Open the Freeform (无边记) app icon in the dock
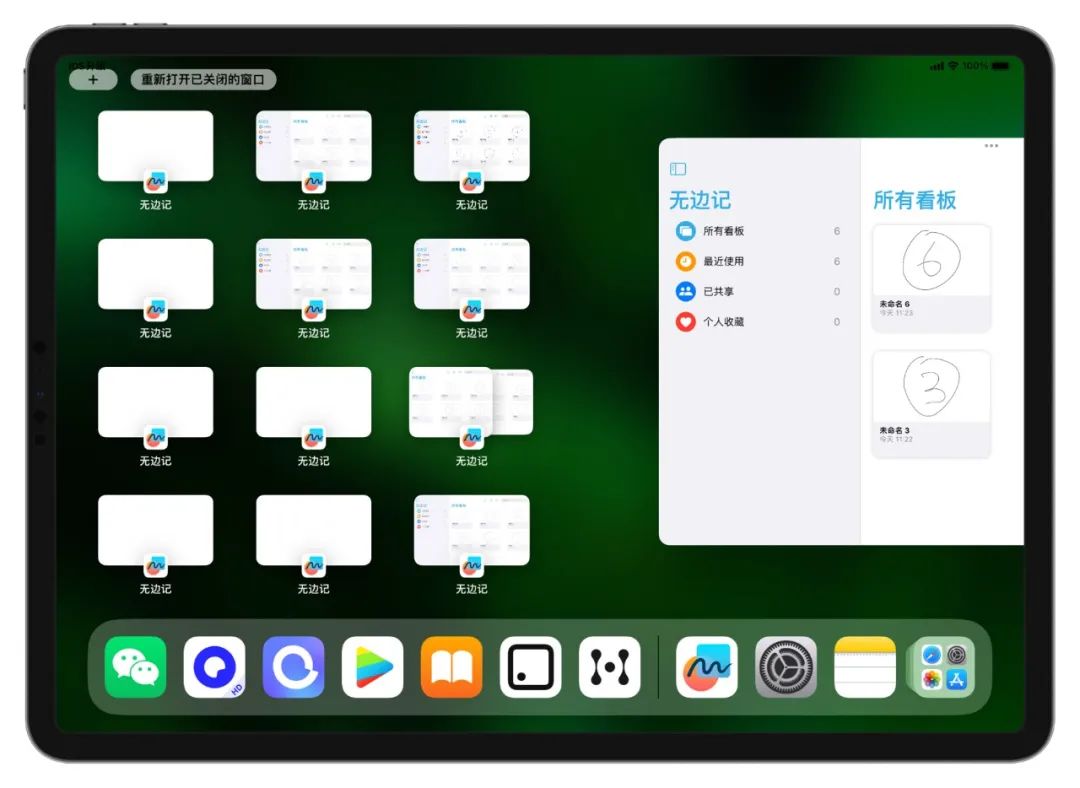The image size is (1080, 788). [707, 666]
